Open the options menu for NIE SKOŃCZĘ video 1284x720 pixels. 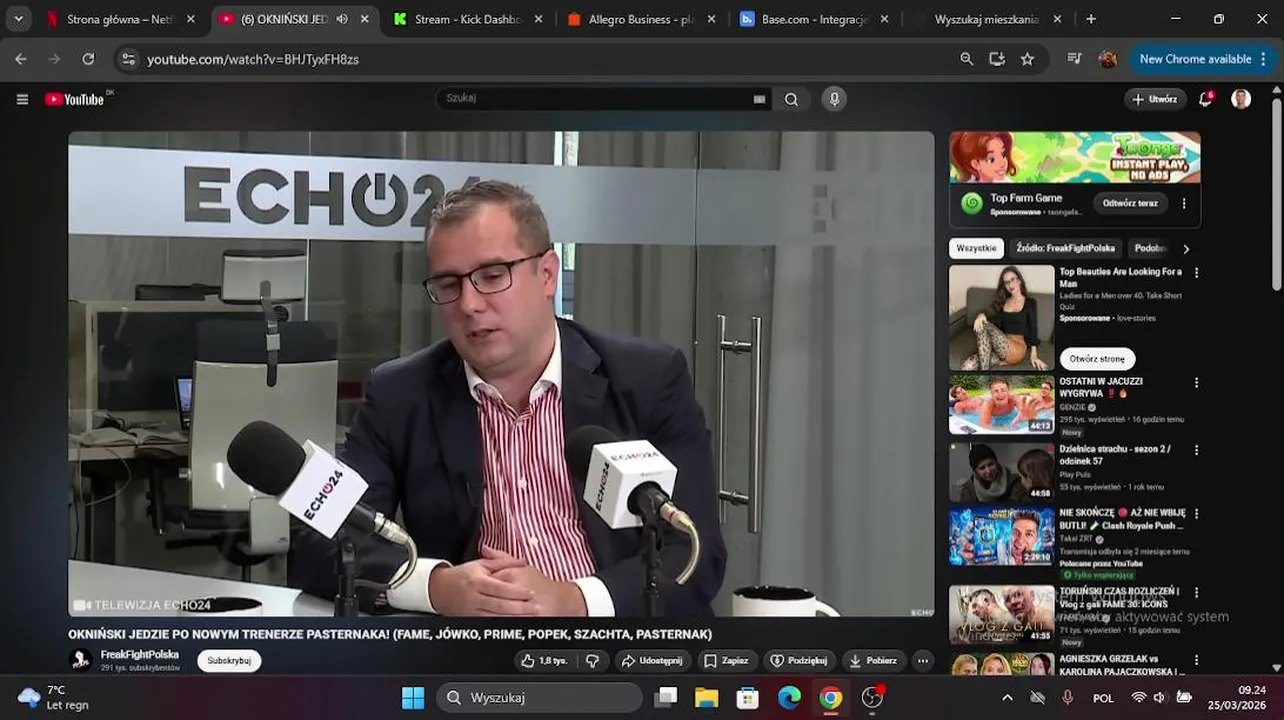coord(1196,514)
